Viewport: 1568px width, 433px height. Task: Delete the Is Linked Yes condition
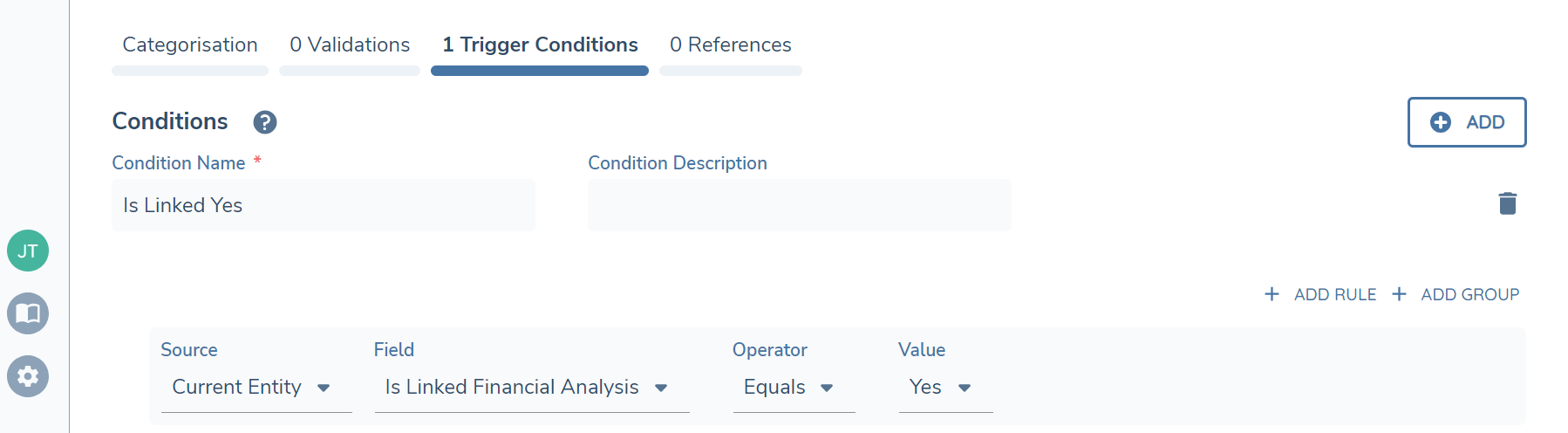[1507, 203]
